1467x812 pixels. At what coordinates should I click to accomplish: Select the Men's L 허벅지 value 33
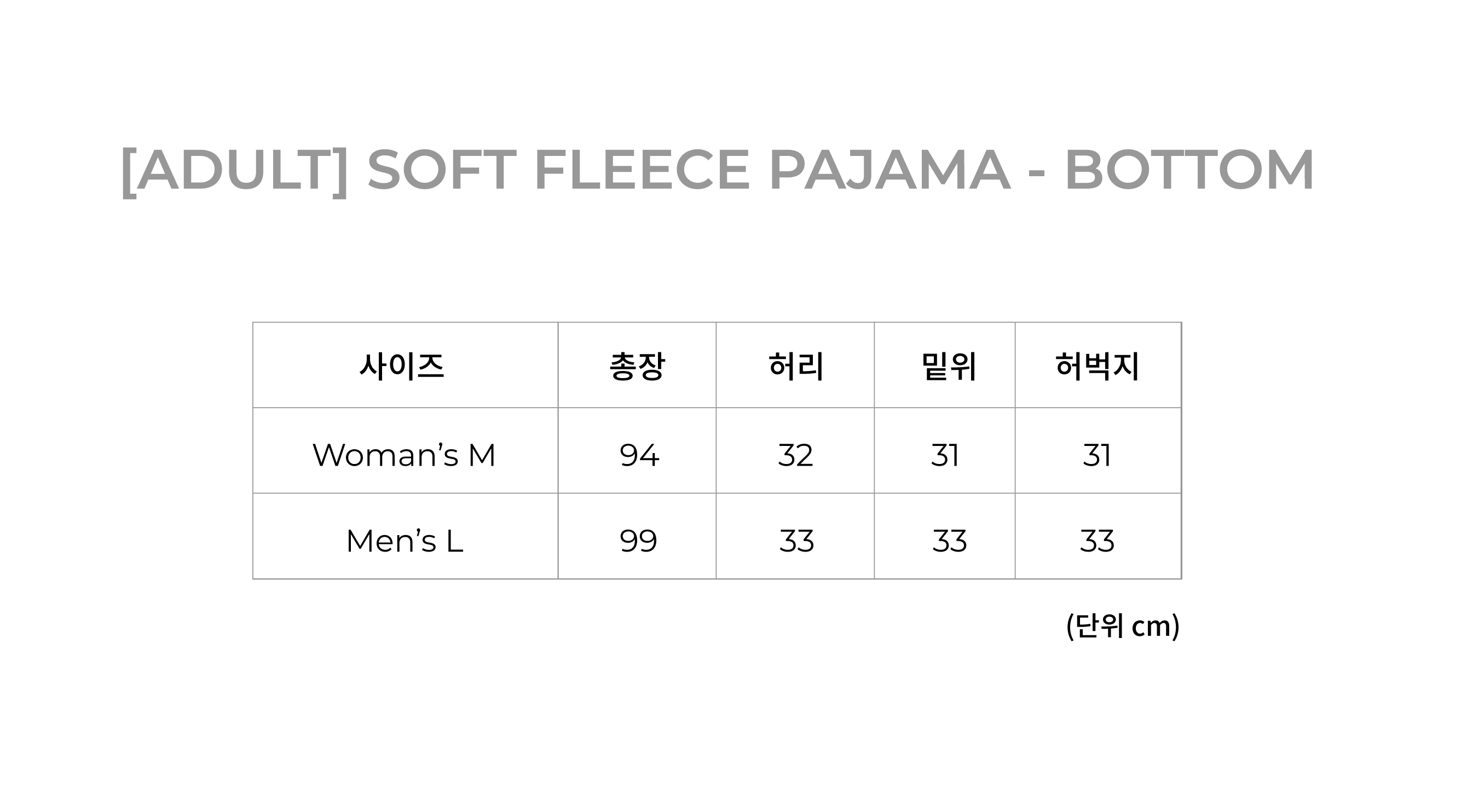1097,541
